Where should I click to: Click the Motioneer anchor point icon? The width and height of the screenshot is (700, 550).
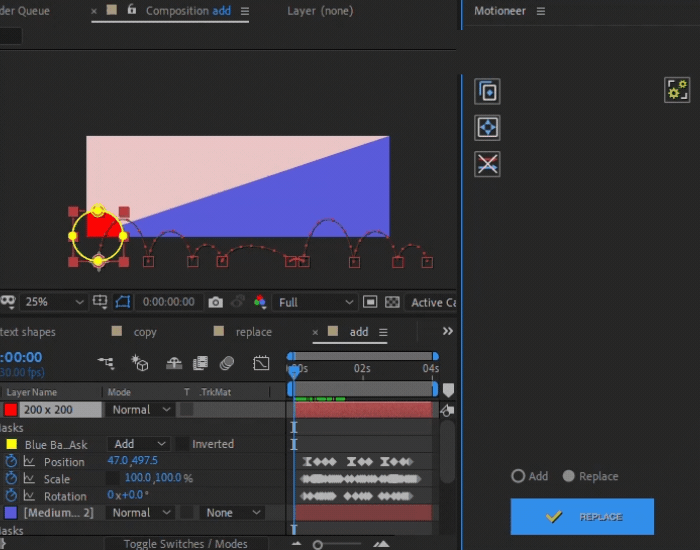coord(487,128)
